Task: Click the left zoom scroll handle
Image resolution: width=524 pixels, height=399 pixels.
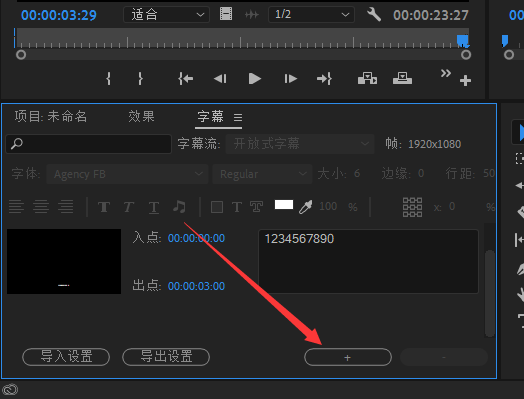Action: pos(21,55)
